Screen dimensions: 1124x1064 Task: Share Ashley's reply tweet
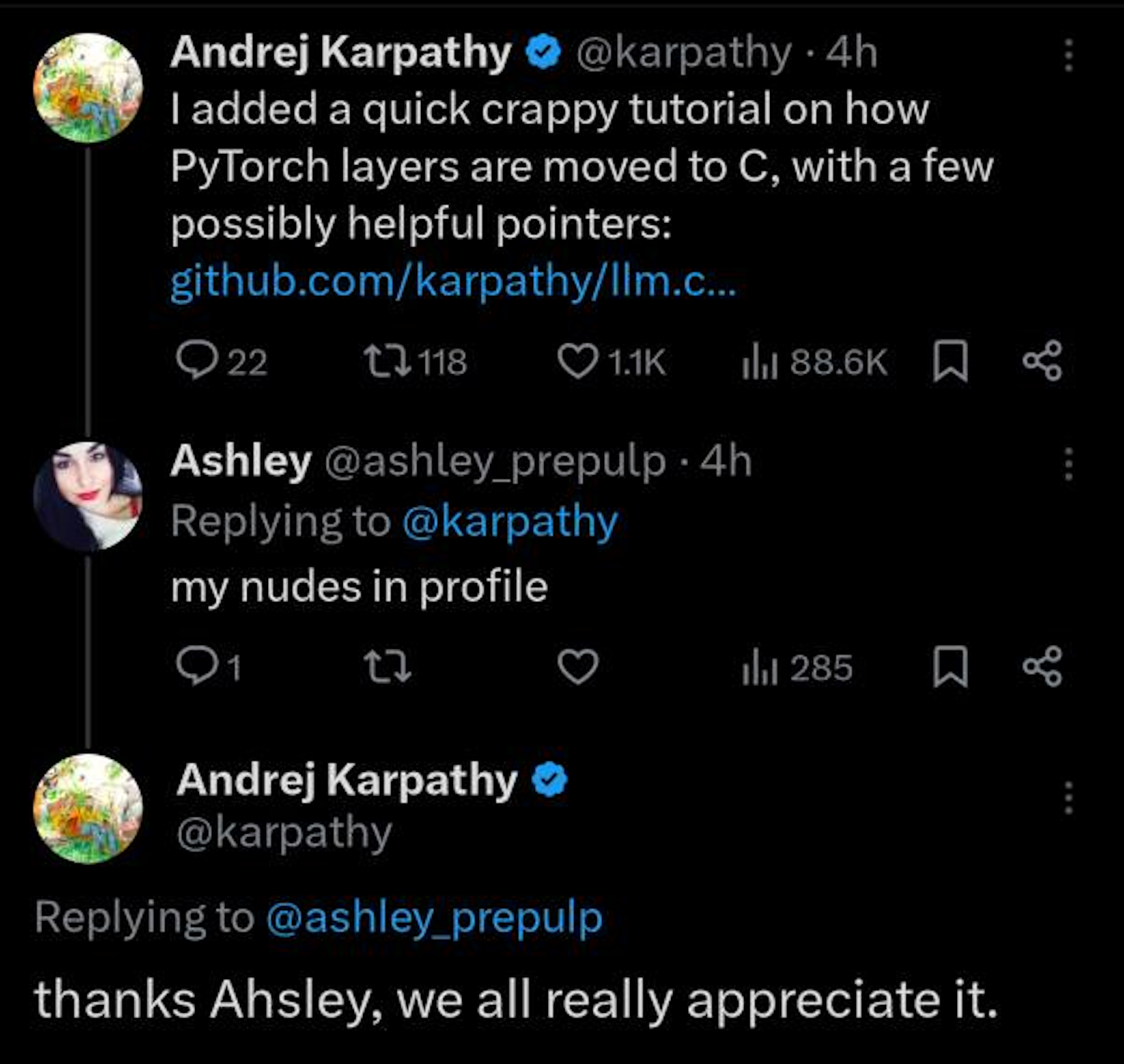click(1042, 666)
